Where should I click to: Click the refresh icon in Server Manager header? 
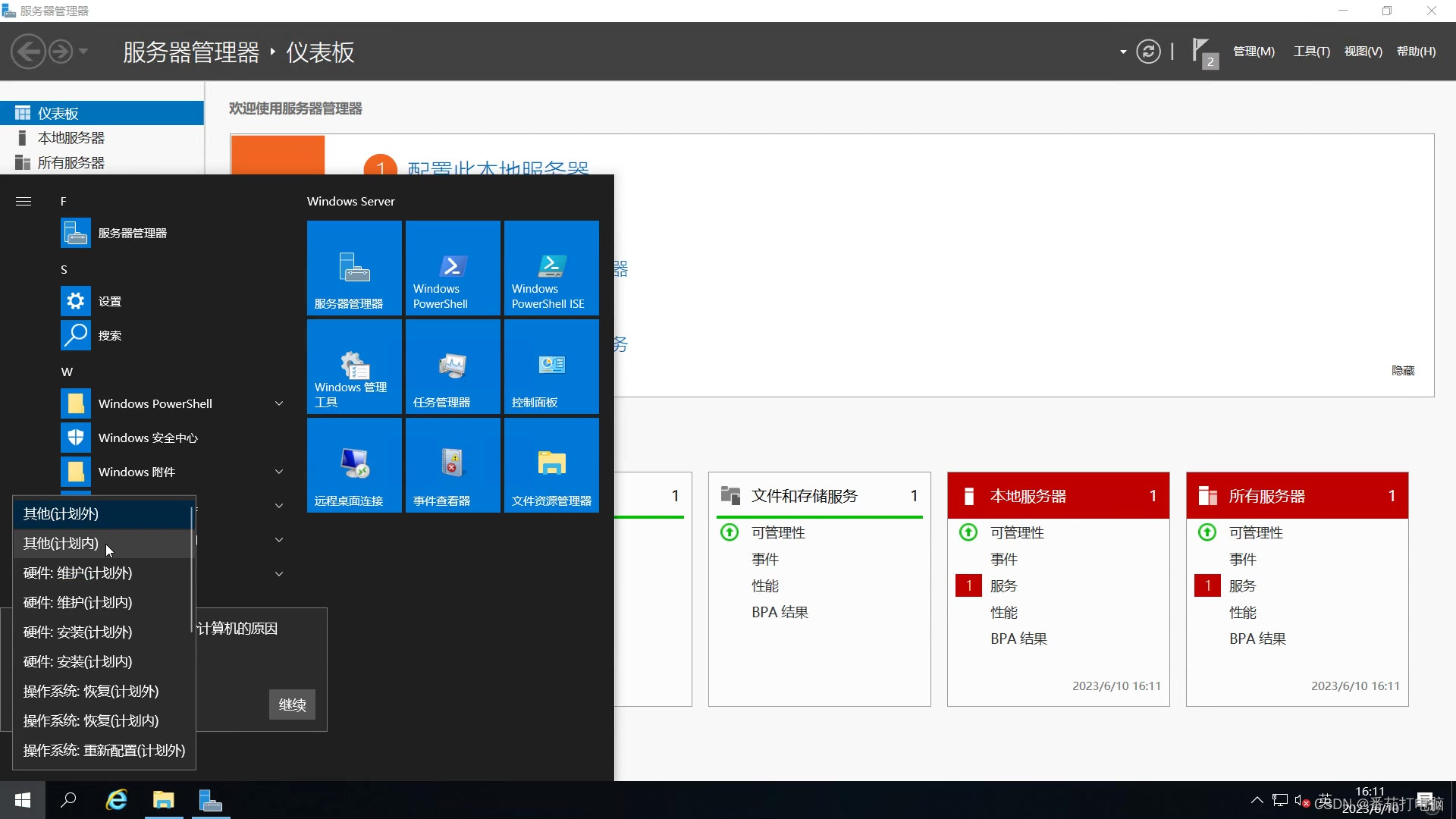click(1148, 52)
